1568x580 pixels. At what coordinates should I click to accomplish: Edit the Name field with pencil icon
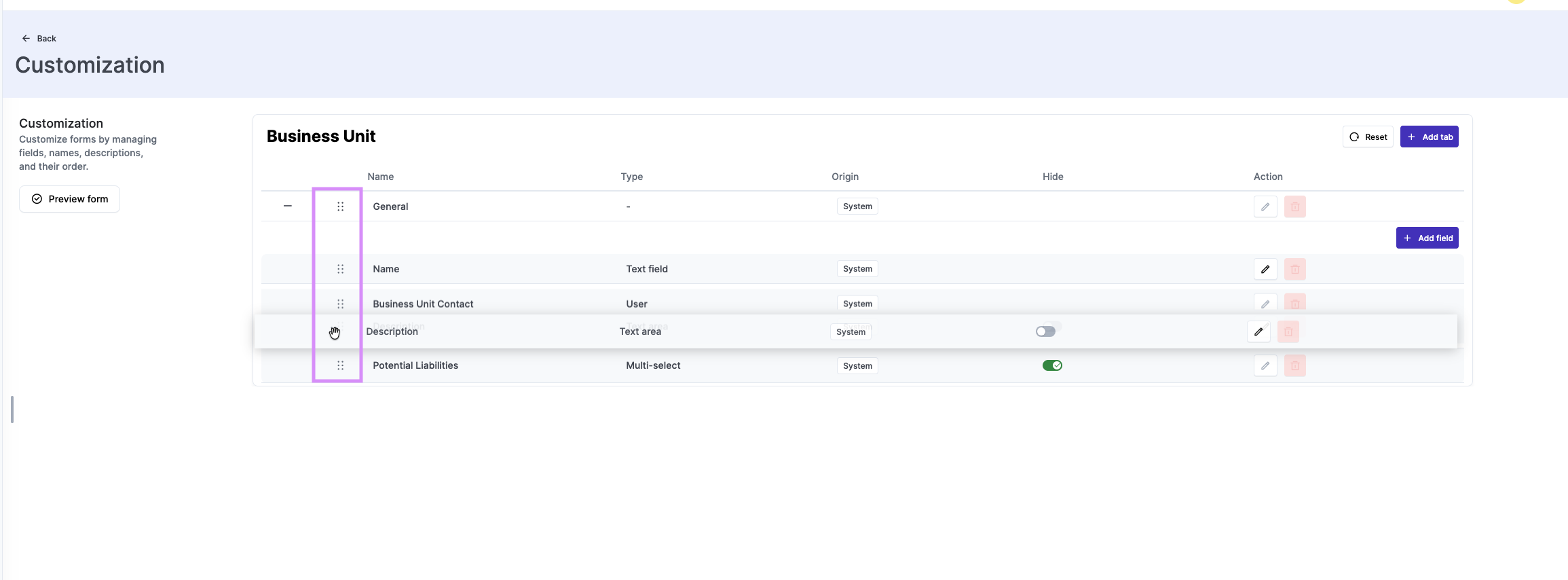click(x=1265, y=269)
